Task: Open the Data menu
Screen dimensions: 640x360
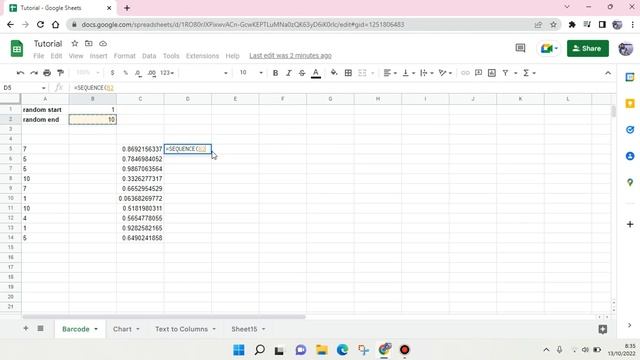Action: 149,56
